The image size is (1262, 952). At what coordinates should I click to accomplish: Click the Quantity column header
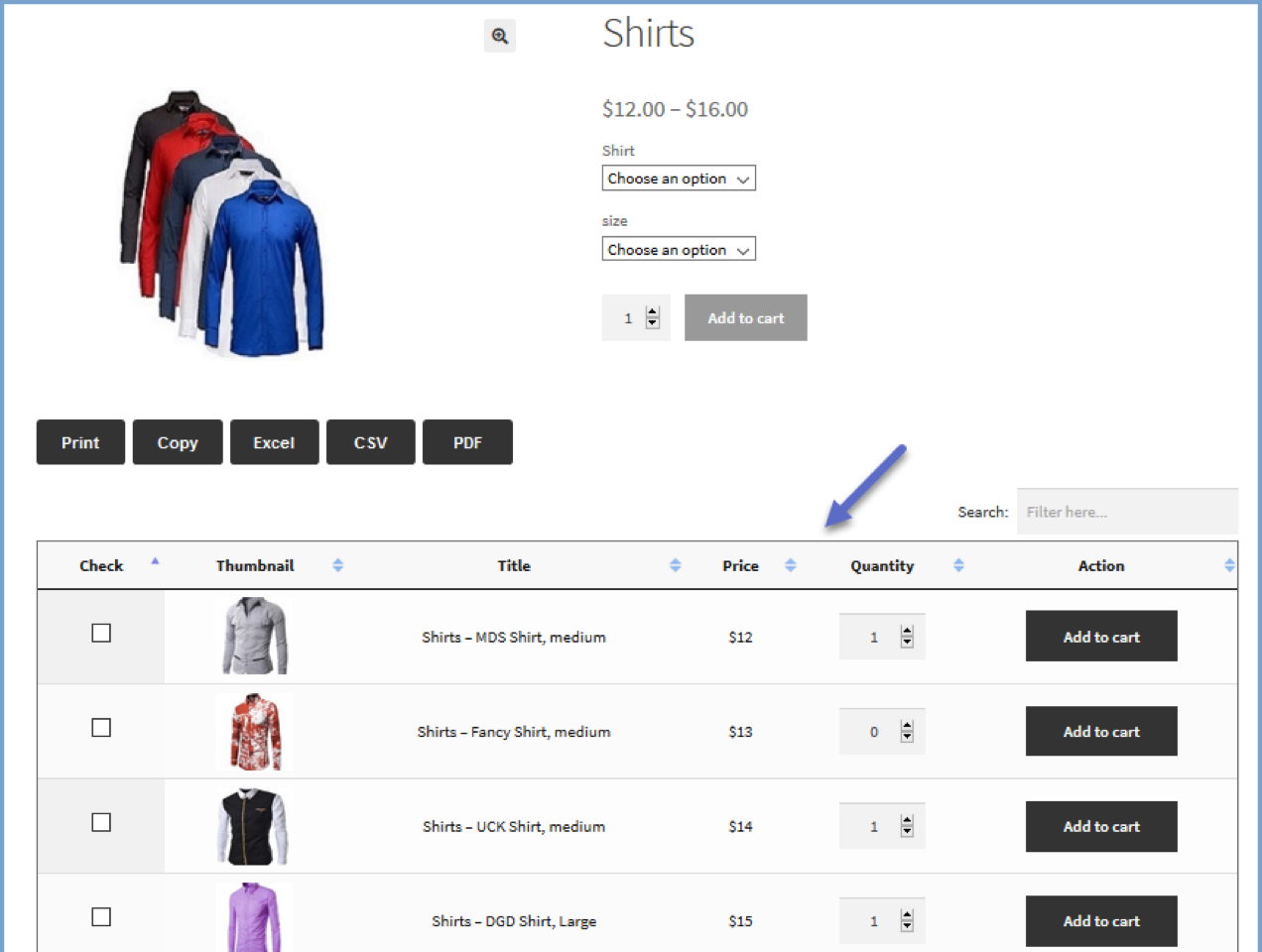pos(882,566)
